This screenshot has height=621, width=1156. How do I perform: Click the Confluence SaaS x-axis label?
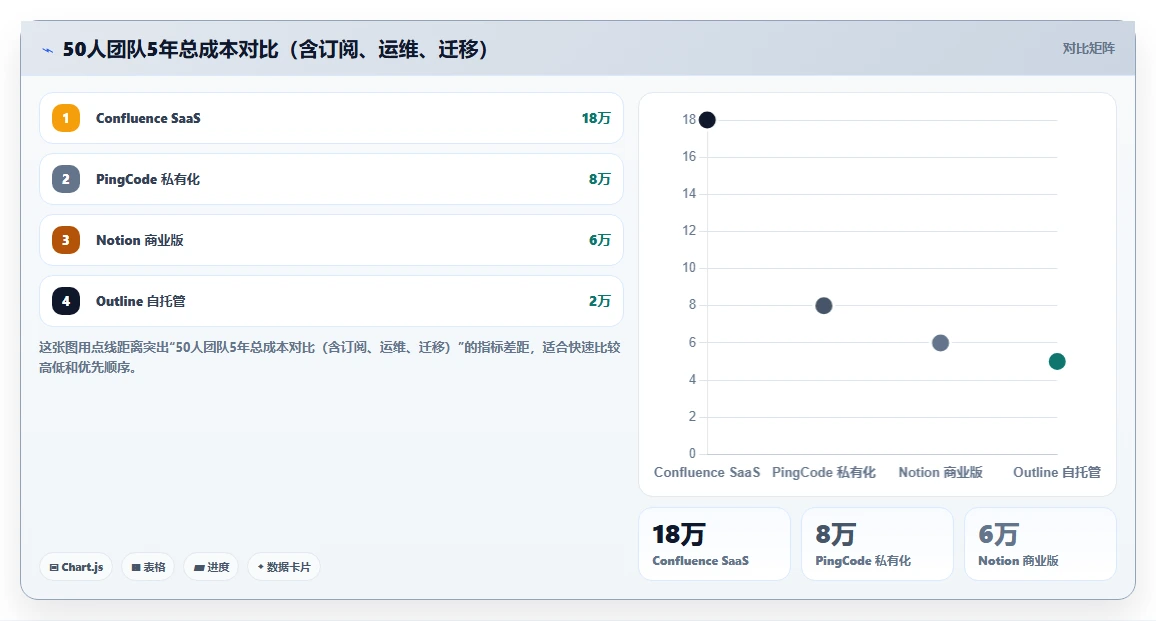pyautogui.click(x=707, y=472)
